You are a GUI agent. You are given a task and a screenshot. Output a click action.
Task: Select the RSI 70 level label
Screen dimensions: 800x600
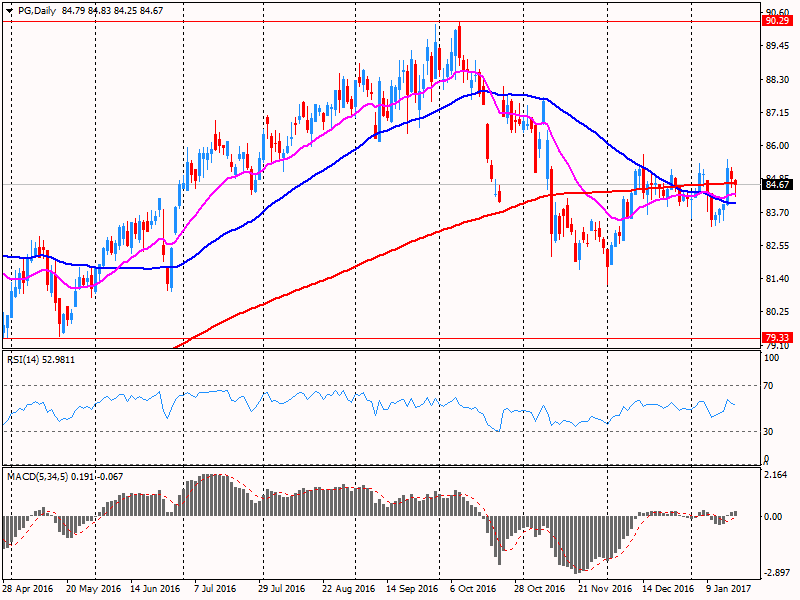click(768, 386)
